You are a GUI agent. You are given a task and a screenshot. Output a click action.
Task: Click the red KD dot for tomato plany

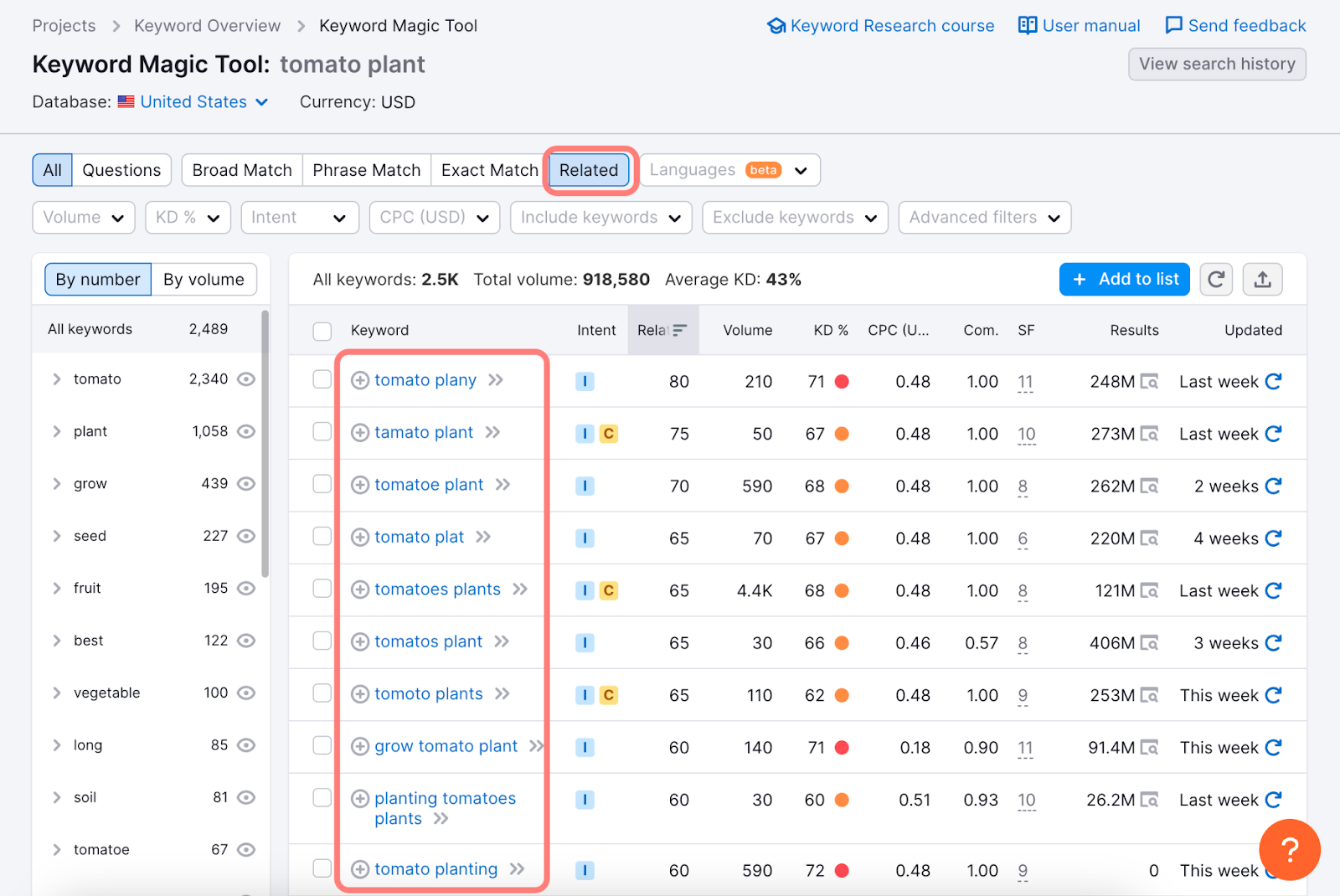point(842,381)
